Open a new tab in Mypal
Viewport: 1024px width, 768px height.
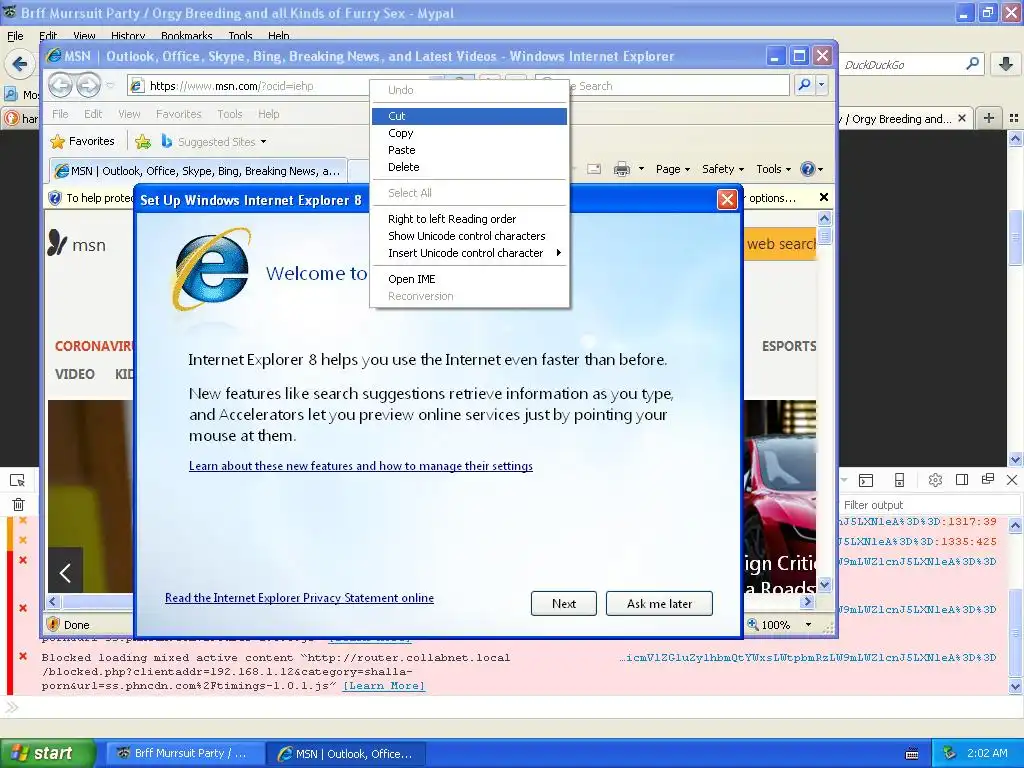point(989,118)
